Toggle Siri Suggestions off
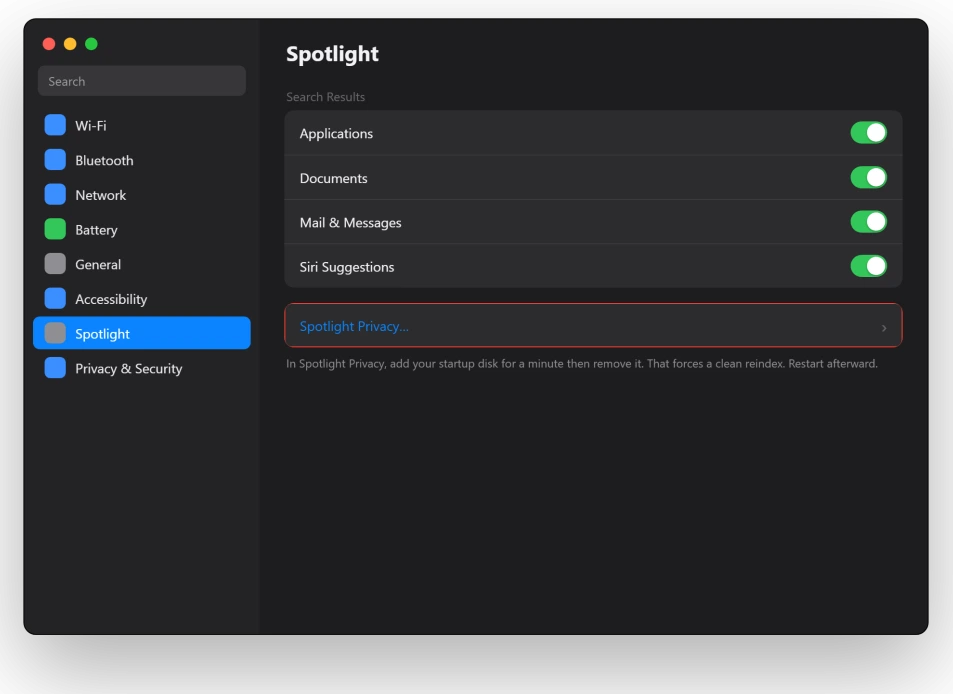953x694 pixels. [x=869, y=266]
